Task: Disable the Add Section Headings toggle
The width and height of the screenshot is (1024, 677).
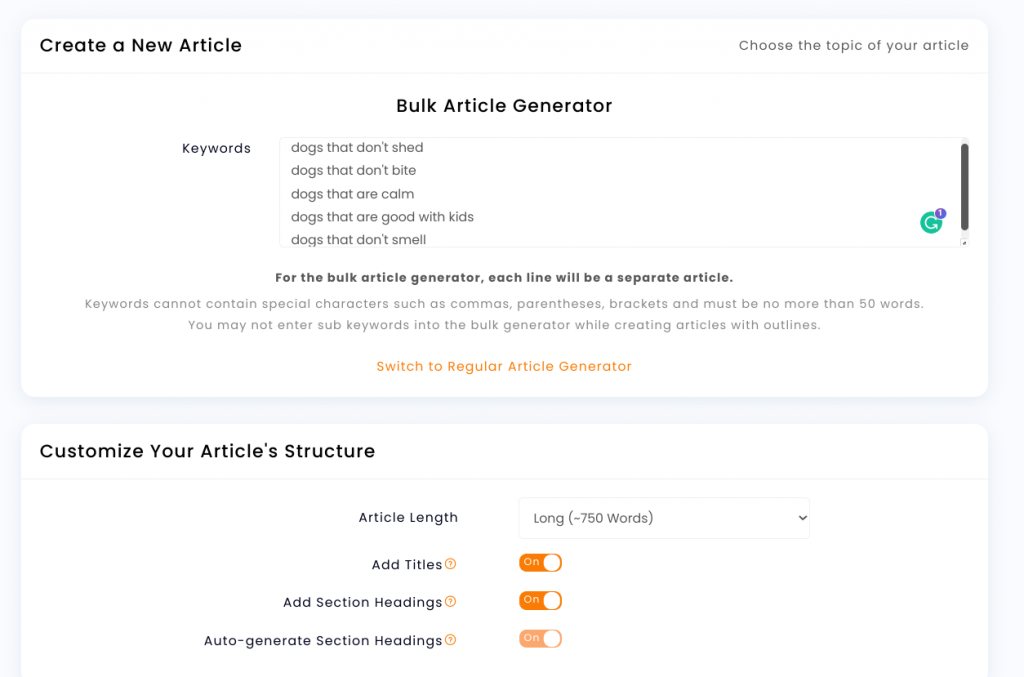Action: (x=540, y=601)
